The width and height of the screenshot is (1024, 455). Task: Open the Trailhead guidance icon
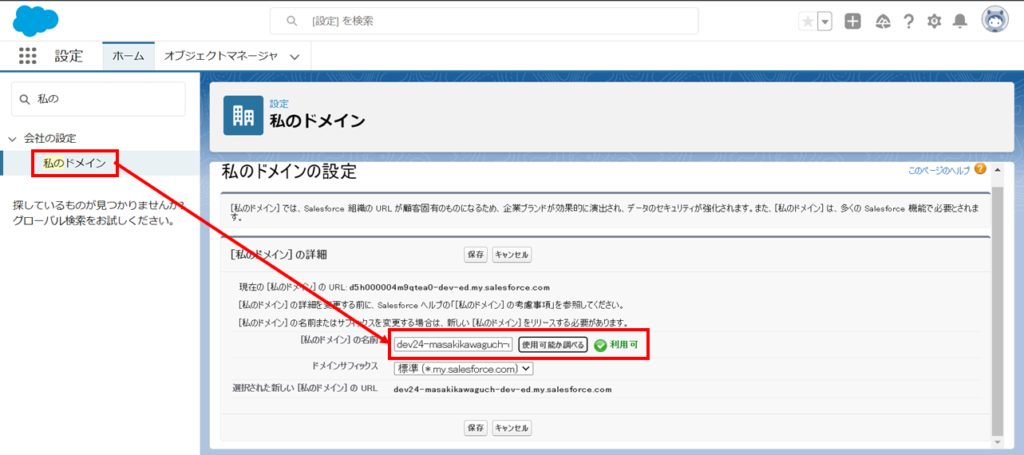tap(882, 21)
